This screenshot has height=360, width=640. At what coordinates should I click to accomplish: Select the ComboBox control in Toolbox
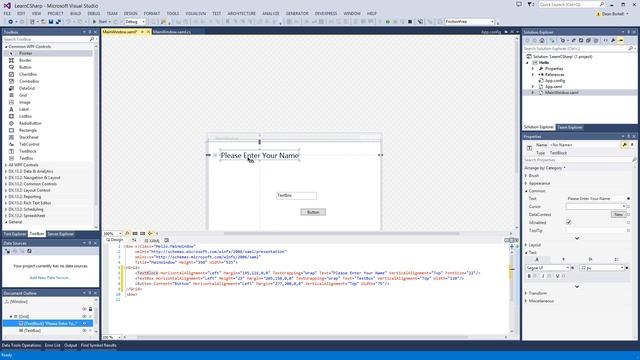[29, 81]
